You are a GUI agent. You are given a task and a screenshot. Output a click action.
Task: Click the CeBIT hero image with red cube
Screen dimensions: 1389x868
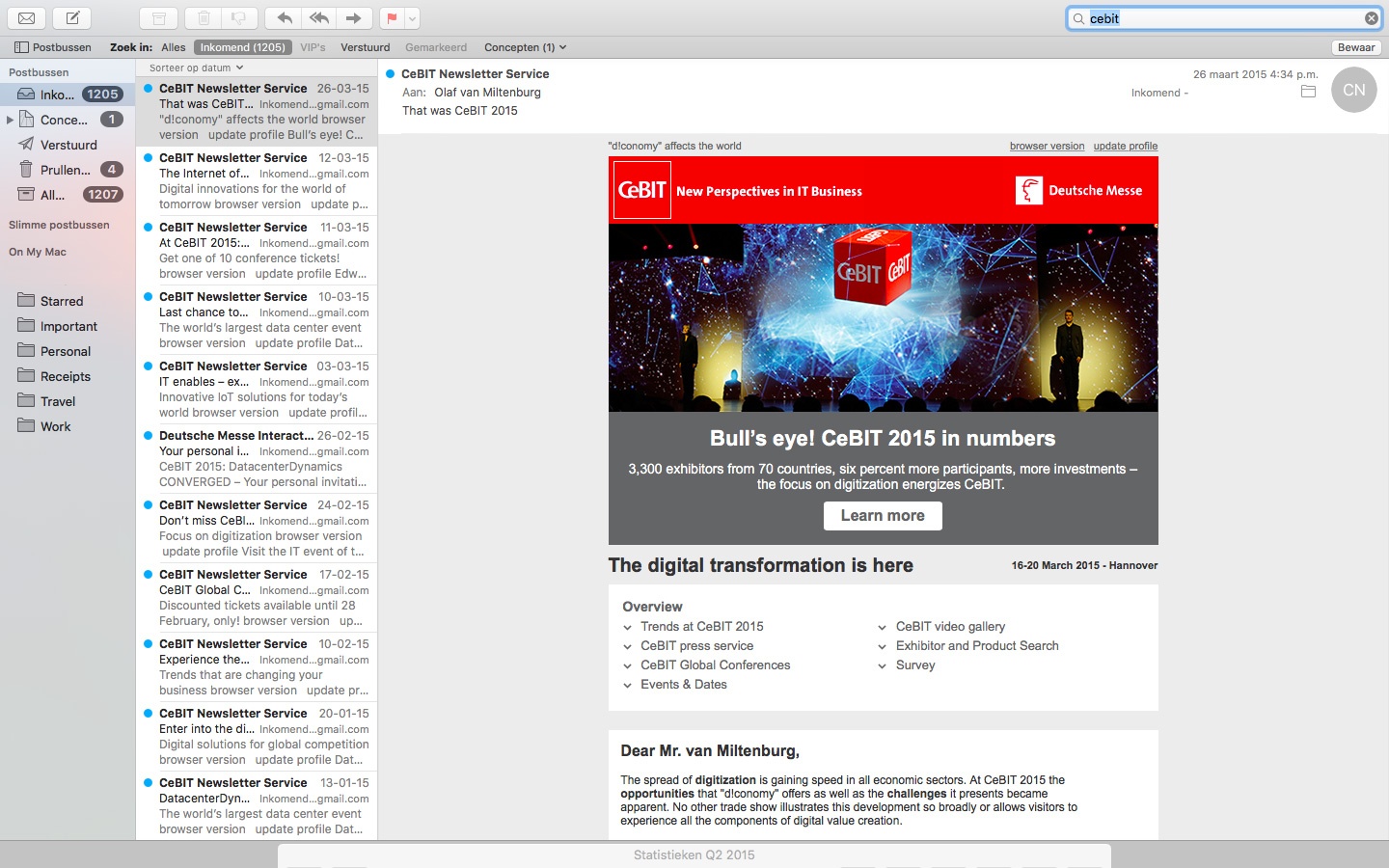883,318
